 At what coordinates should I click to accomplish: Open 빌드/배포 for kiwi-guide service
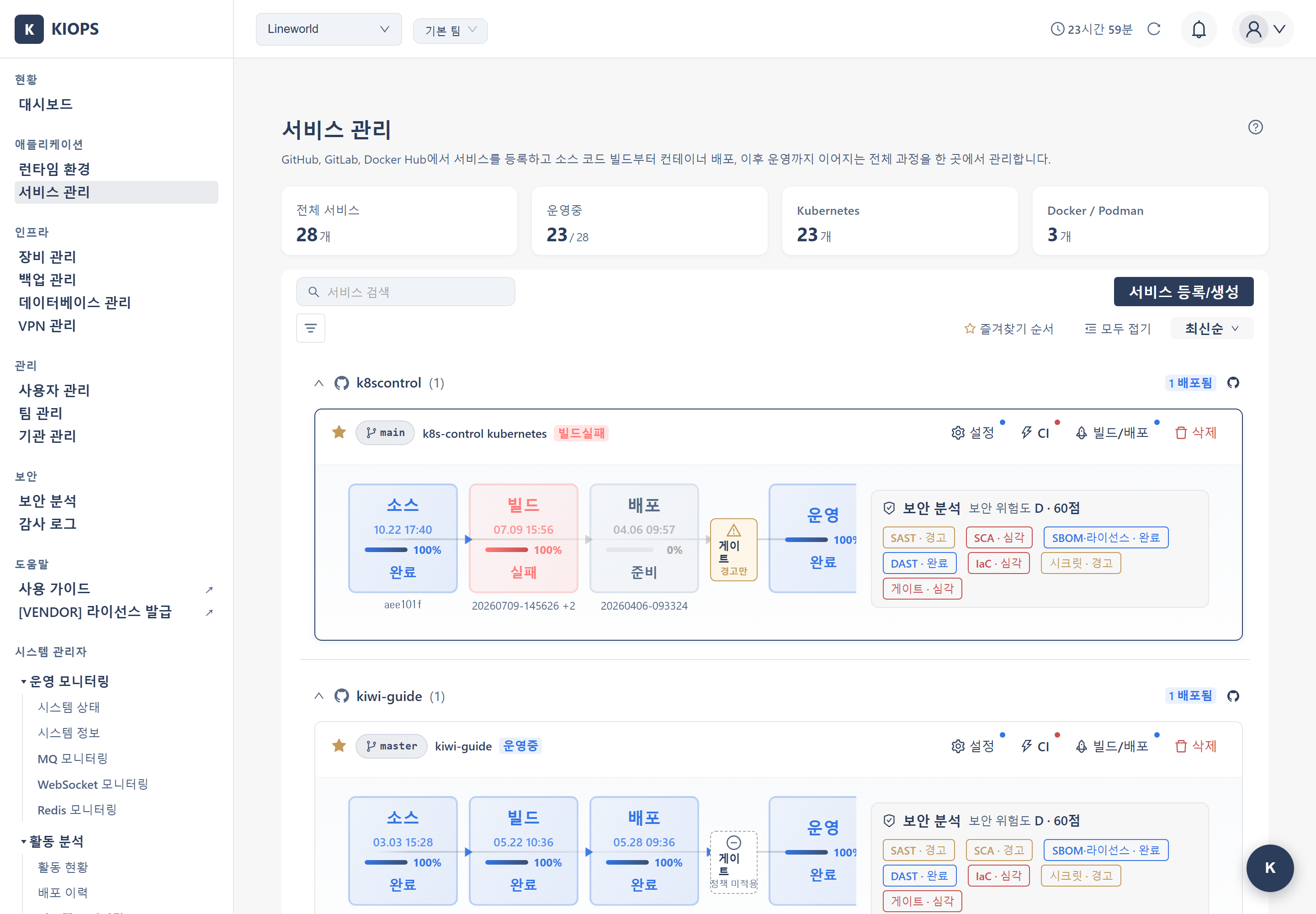1112,746
